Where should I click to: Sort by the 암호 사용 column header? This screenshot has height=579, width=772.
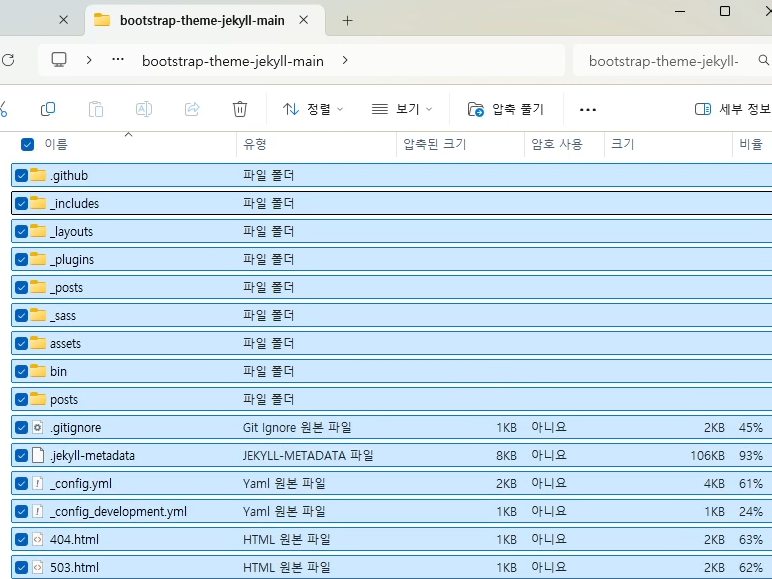[557, 144]
